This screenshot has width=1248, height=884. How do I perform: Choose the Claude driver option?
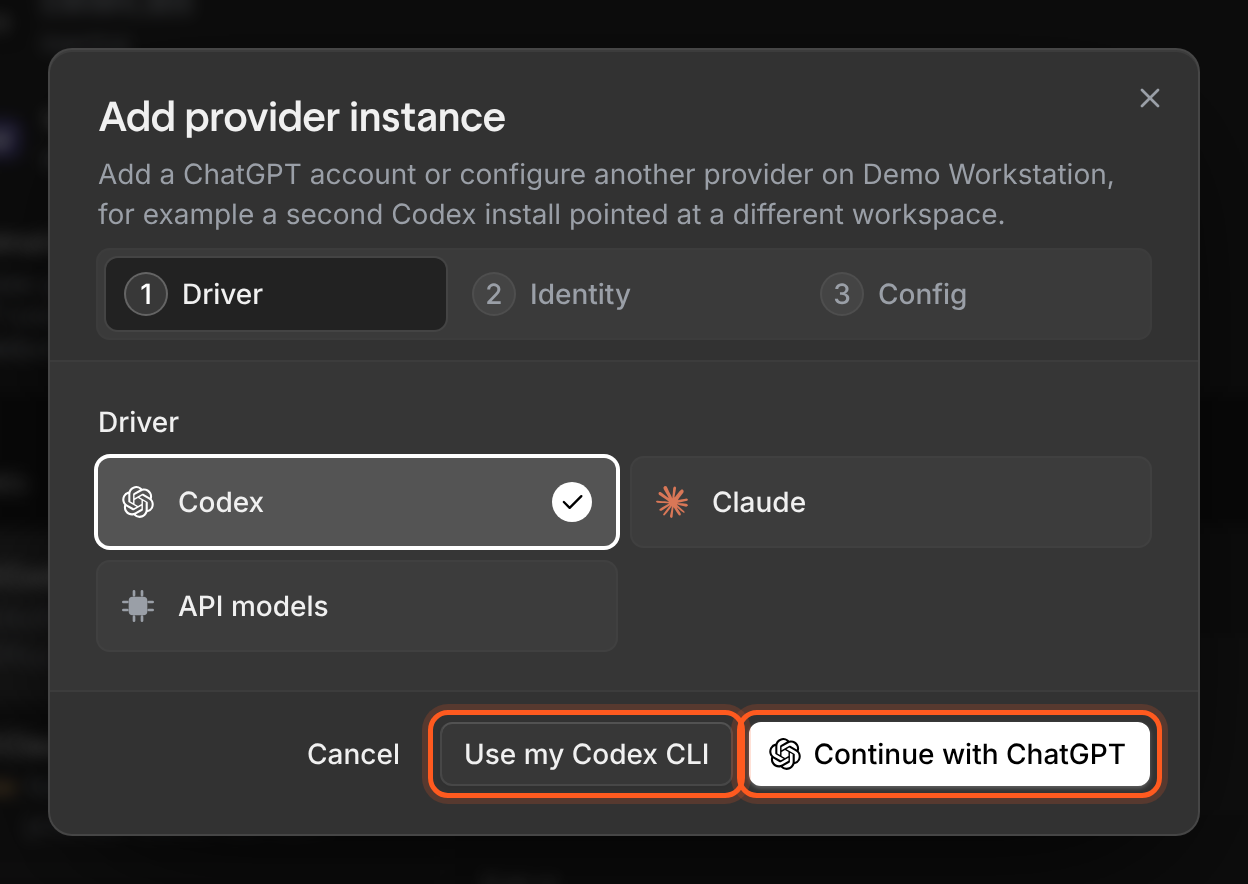point(891,502)
